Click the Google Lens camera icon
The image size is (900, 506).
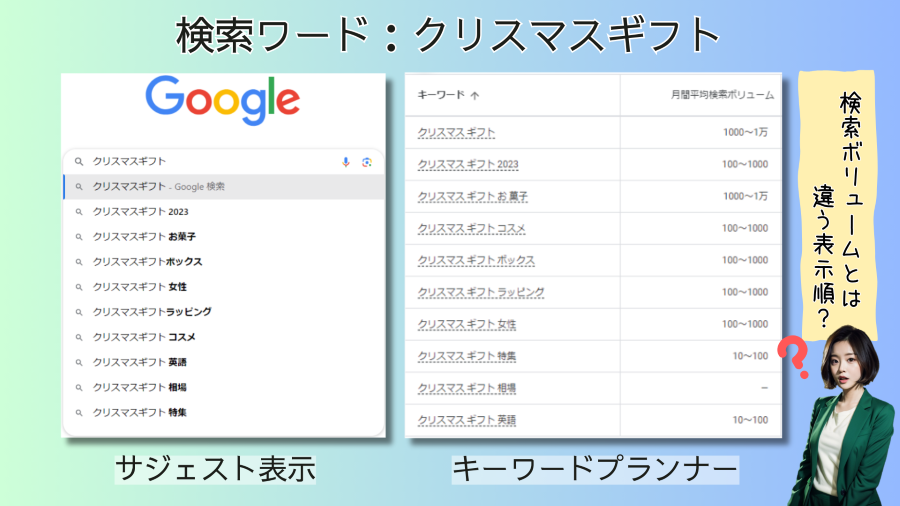pyautogui.click(x=367, y=162)
